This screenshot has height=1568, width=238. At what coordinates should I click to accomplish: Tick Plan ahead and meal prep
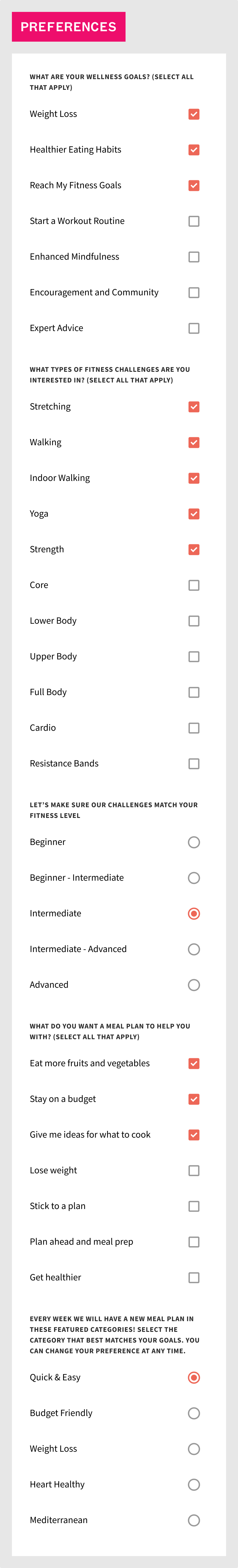click(194, 1242)
